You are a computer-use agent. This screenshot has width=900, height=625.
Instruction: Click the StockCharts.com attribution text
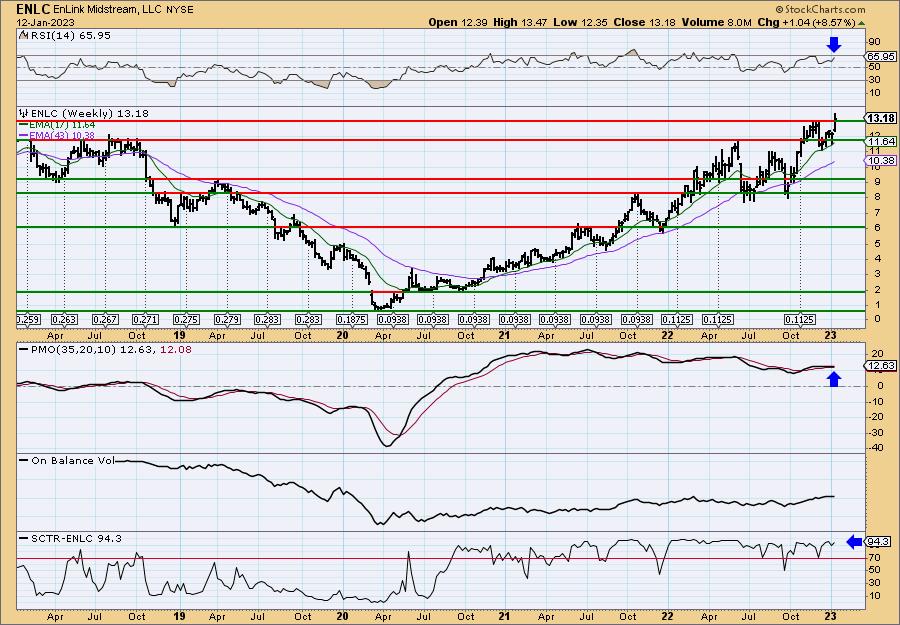coord(824,10)
